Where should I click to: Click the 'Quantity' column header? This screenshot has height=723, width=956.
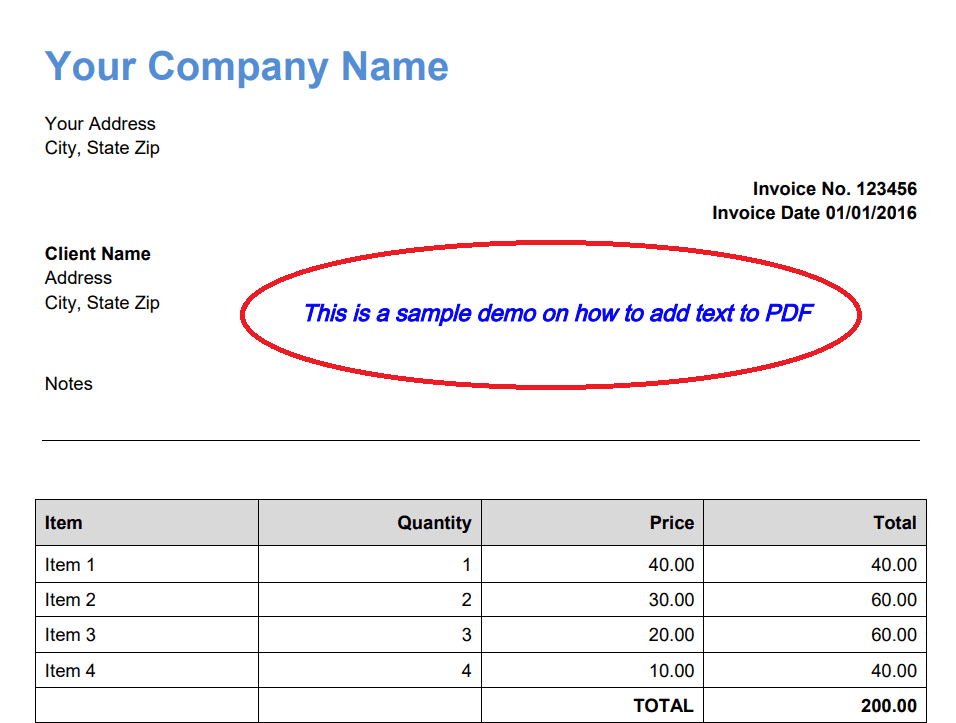coord(433,522)
